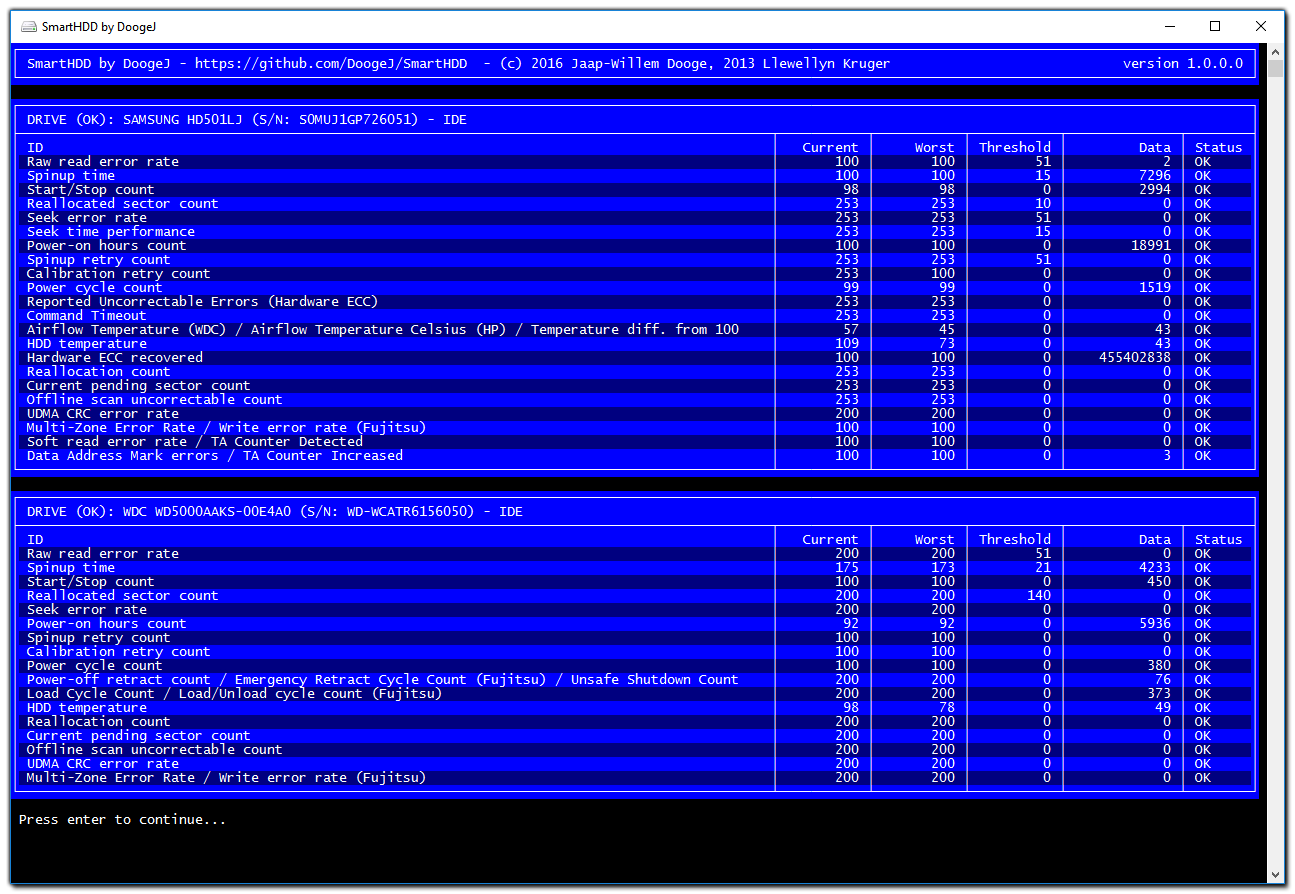Click the Status column header
Image resolution: width=1295 pixels, height=894 pixels.
(1218, 147)
